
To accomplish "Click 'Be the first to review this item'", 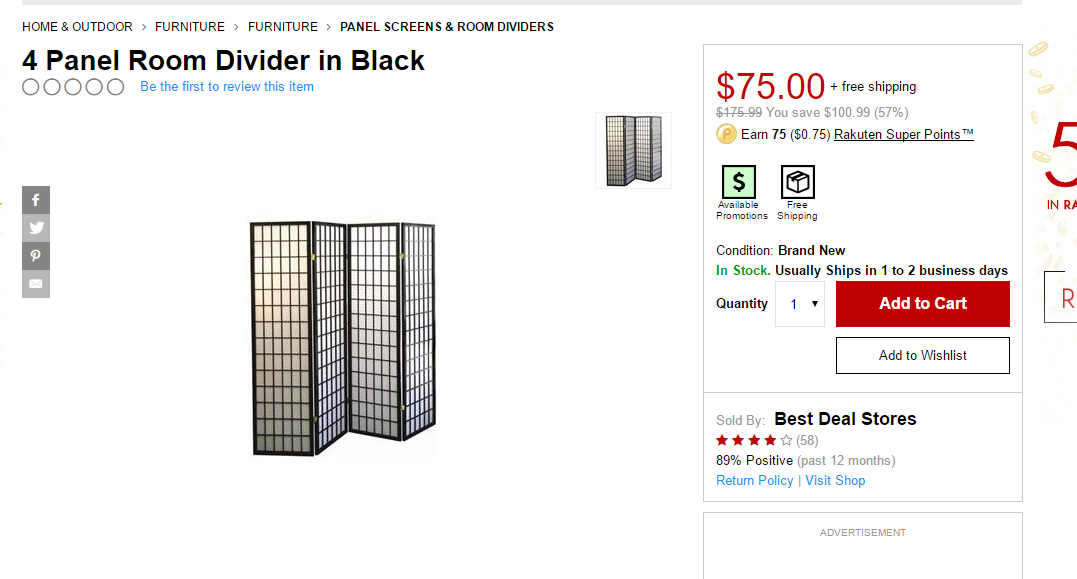I will (x=227, y=87).
